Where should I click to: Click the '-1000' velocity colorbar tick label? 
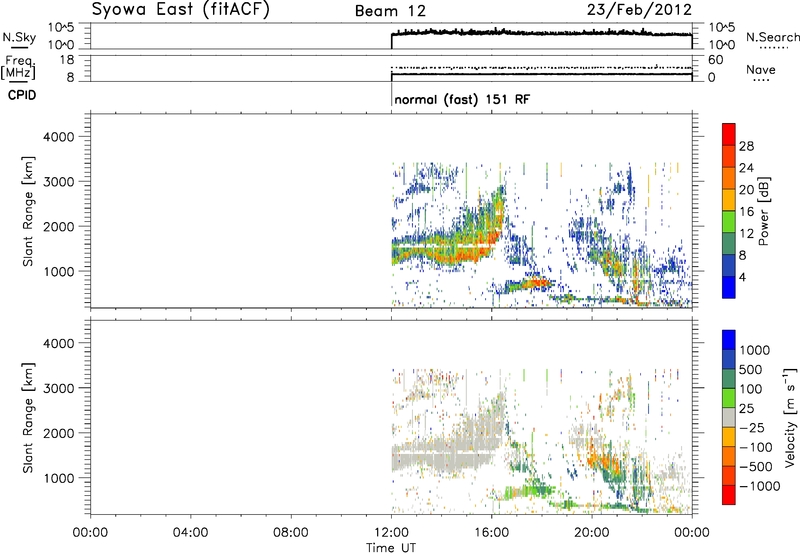tap(759, 486)
